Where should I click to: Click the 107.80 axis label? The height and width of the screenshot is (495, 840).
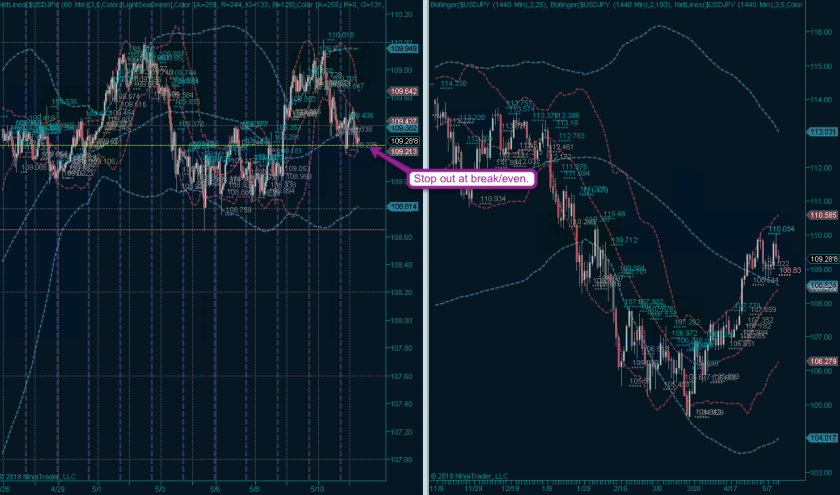(402, 349)
